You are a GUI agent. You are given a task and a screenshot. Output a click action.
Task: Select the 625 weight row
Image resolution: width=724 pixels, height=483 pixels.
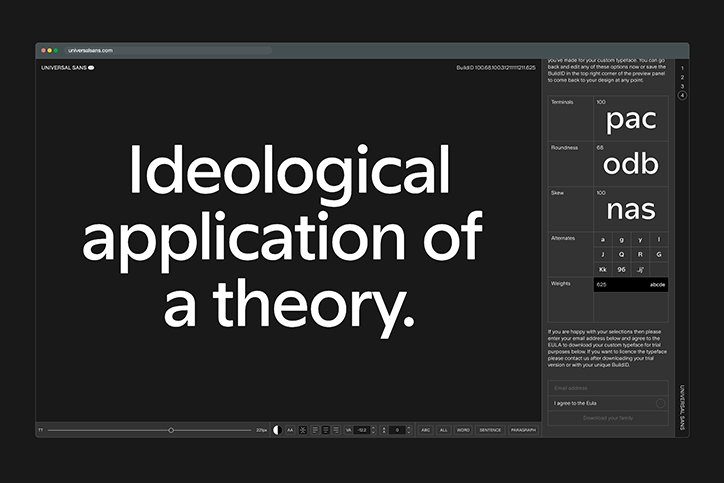click(x=631, y=284)
